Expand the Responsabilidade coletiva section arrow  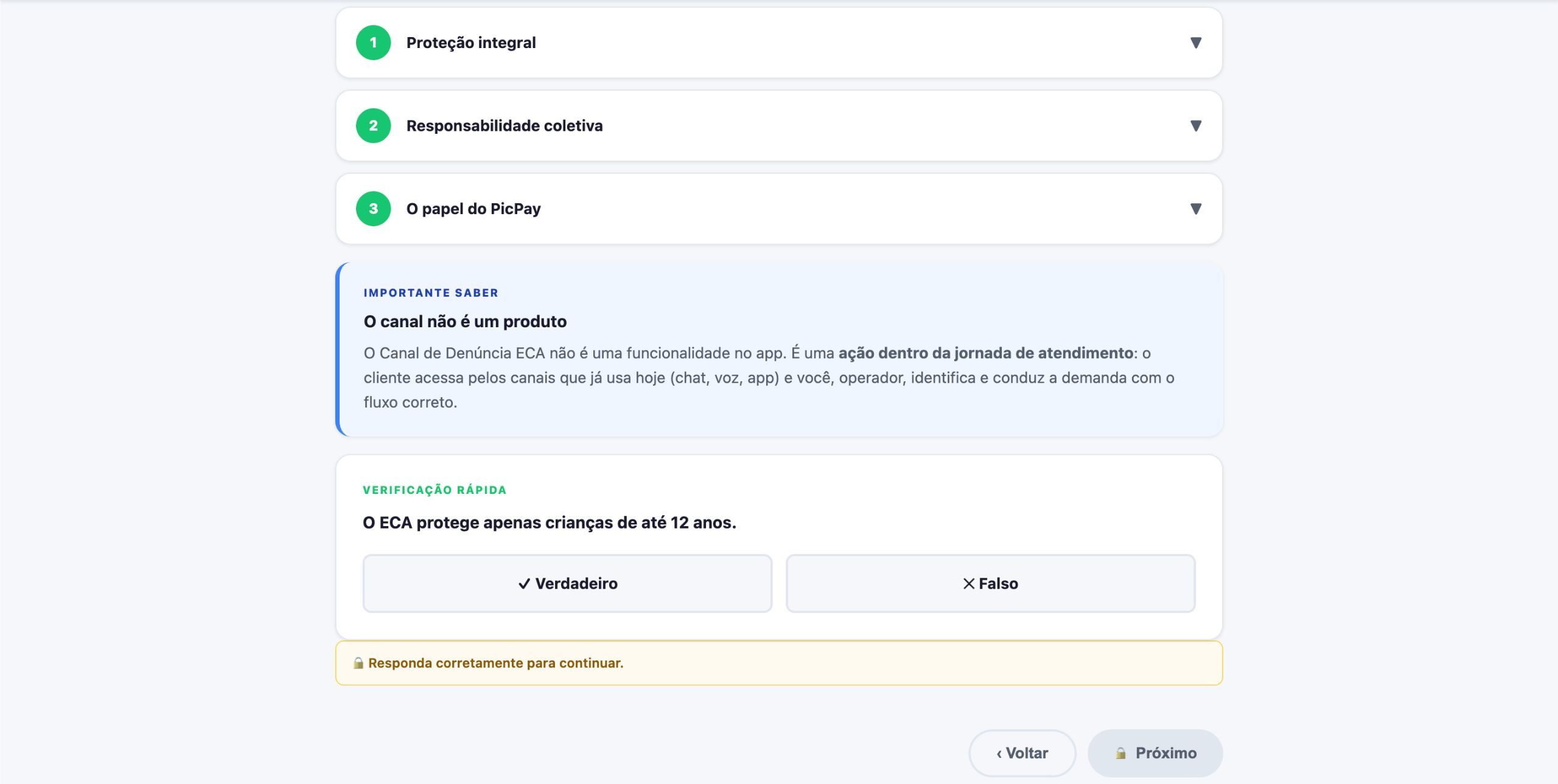pyautogui.click(x=1195, y=126)
